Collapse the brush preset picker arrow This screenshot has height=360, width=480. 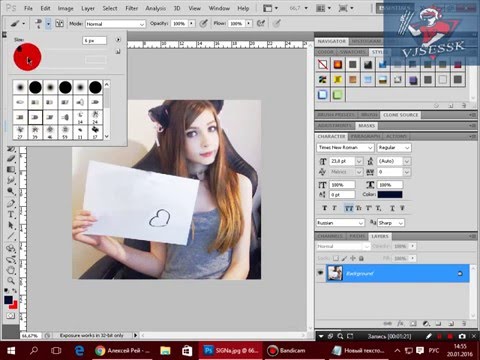point(48,24)
